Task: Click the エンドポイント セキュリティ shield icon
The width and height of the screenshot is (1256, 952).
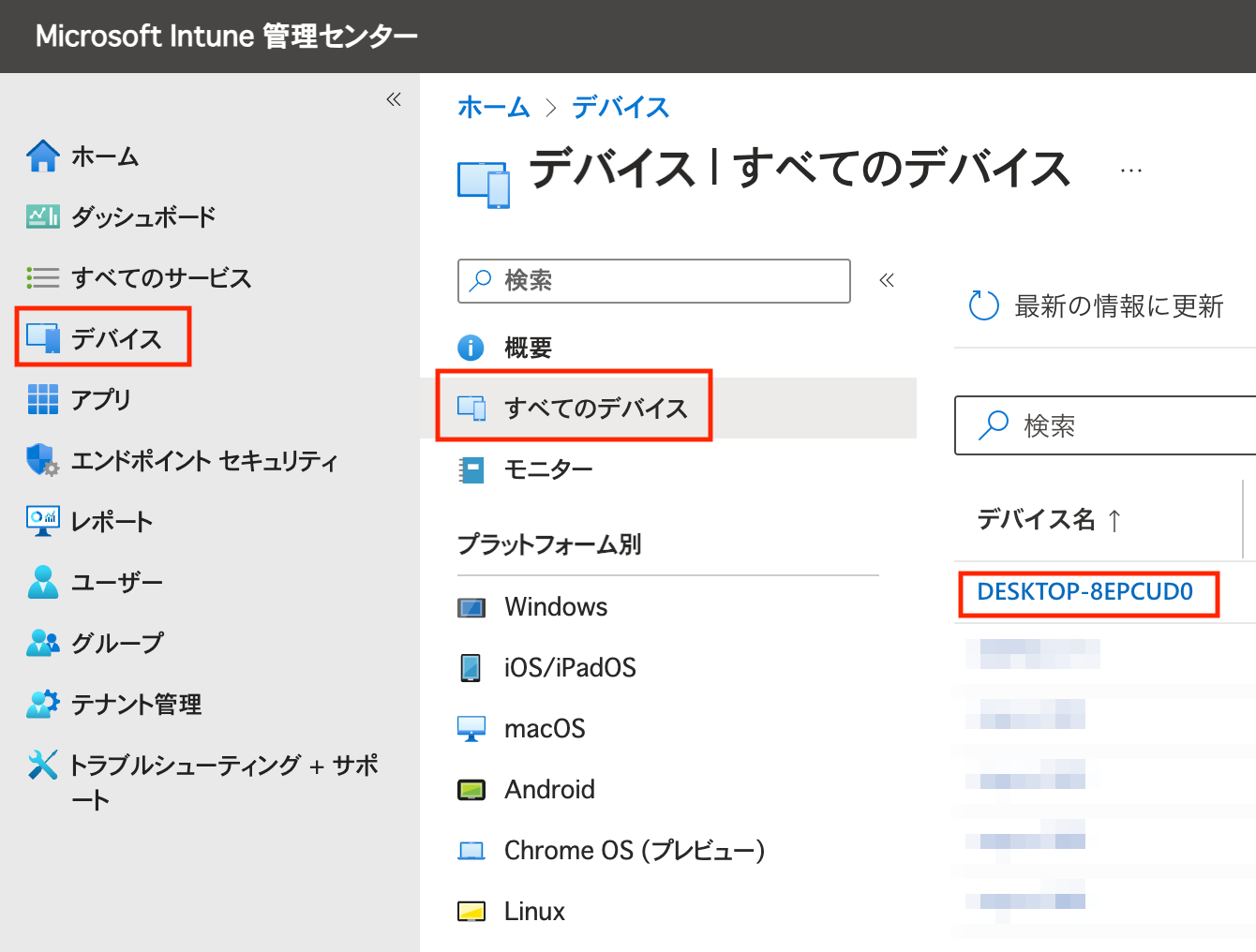Action: click(x=41, y=460)
